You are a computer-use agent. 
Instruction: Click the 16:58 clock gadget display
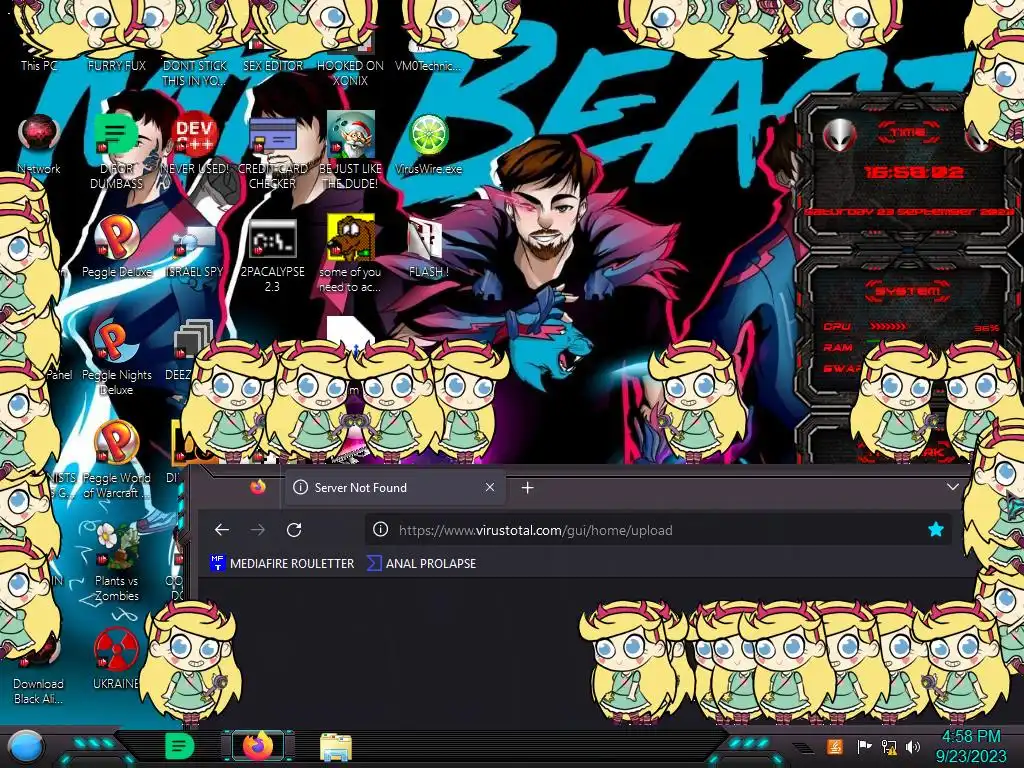(913, 172)
